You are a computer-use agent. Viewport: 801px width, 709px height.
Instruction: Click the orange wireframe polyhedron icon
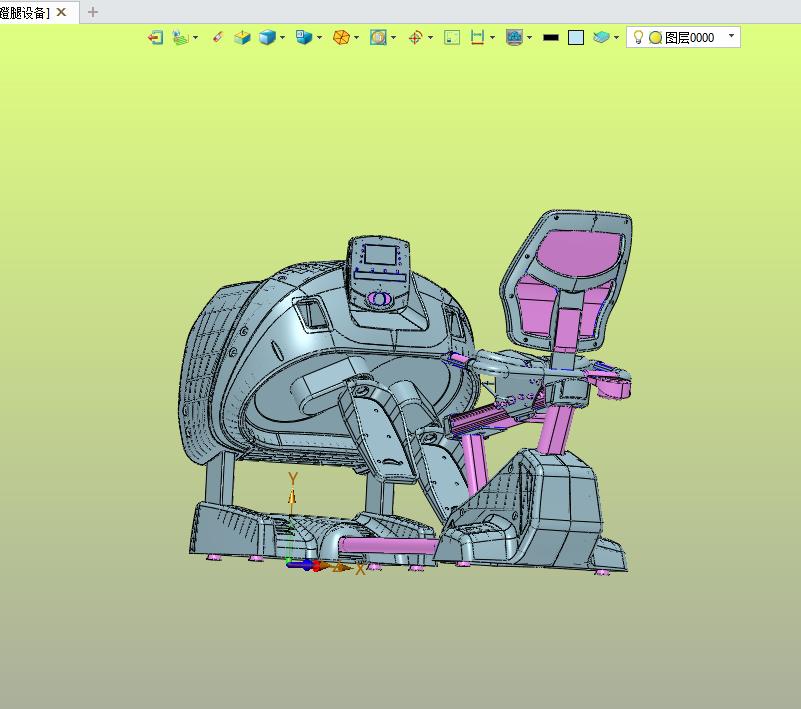341,37
